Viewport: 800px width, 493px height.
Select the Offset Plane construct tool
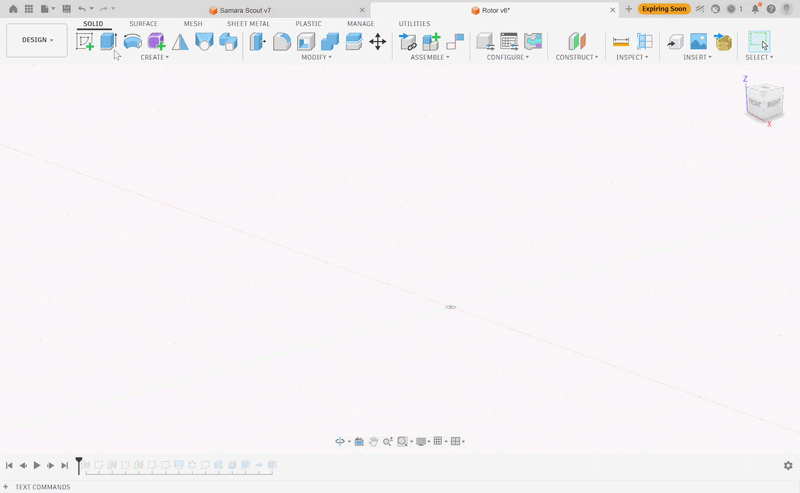click(x=577, y=41)
